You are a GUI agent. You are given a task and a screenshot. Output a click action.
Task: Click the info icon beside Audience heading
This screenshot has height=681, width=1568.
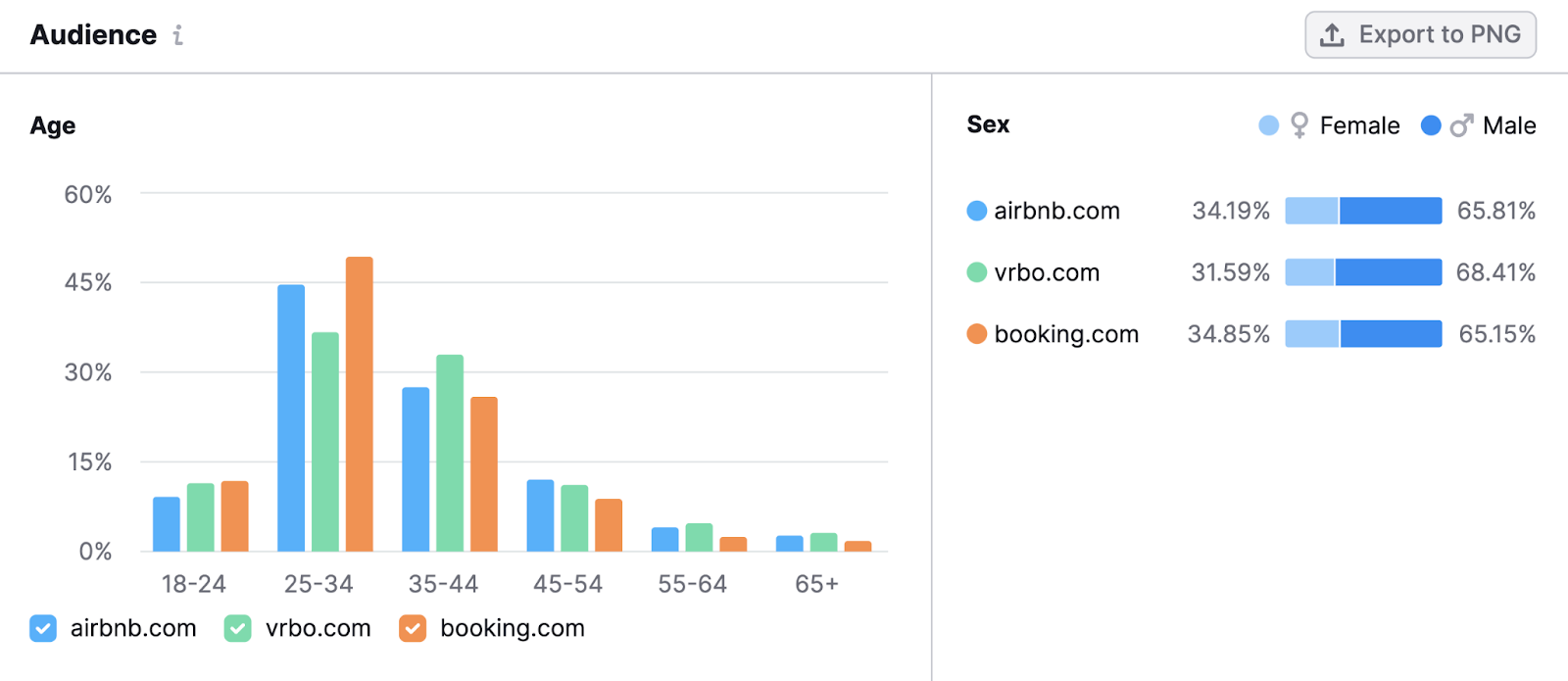[177, 35]
